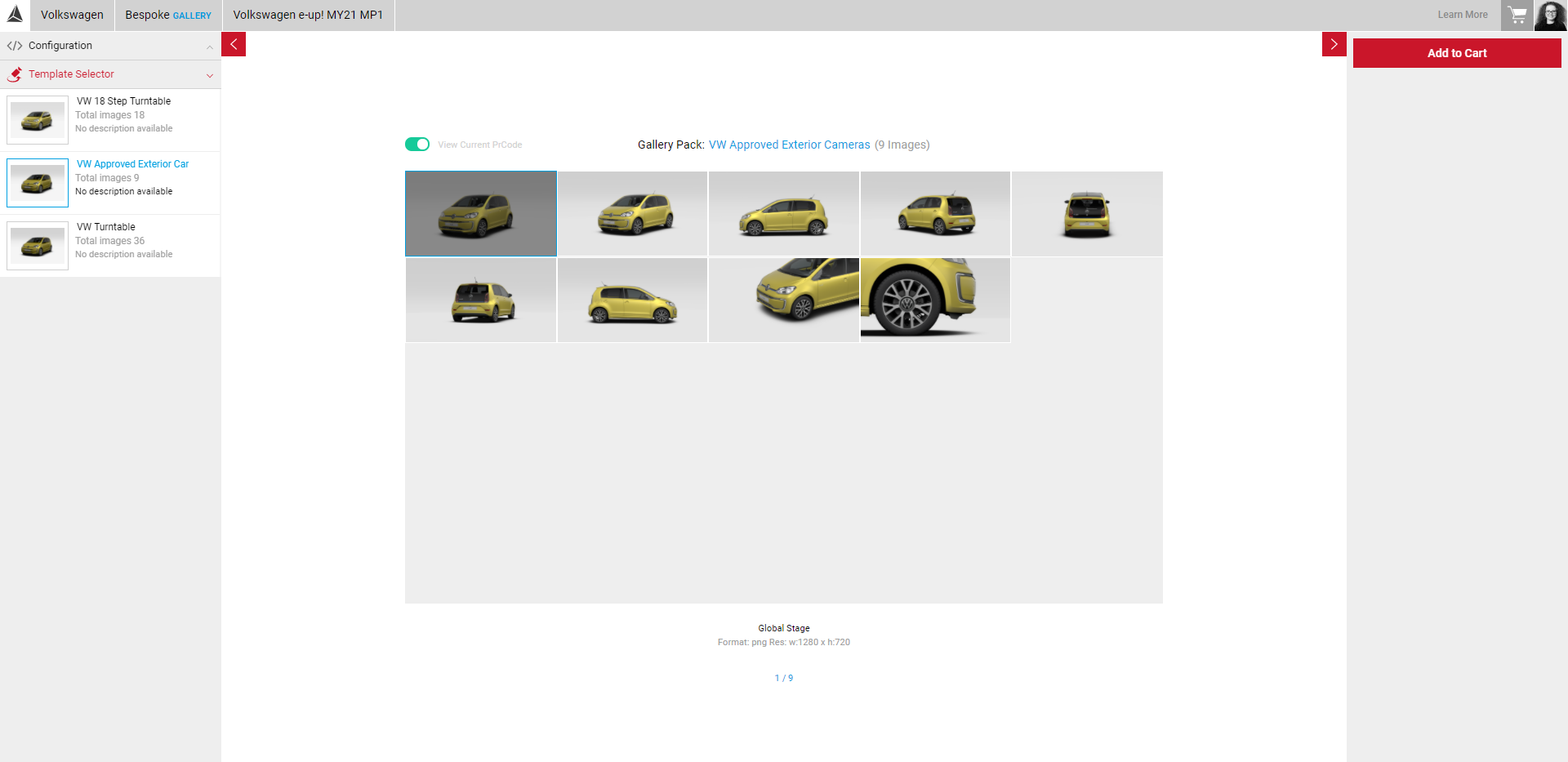
Task: Select the first highlighted dark gallery image
Action: tap(481, 213)
